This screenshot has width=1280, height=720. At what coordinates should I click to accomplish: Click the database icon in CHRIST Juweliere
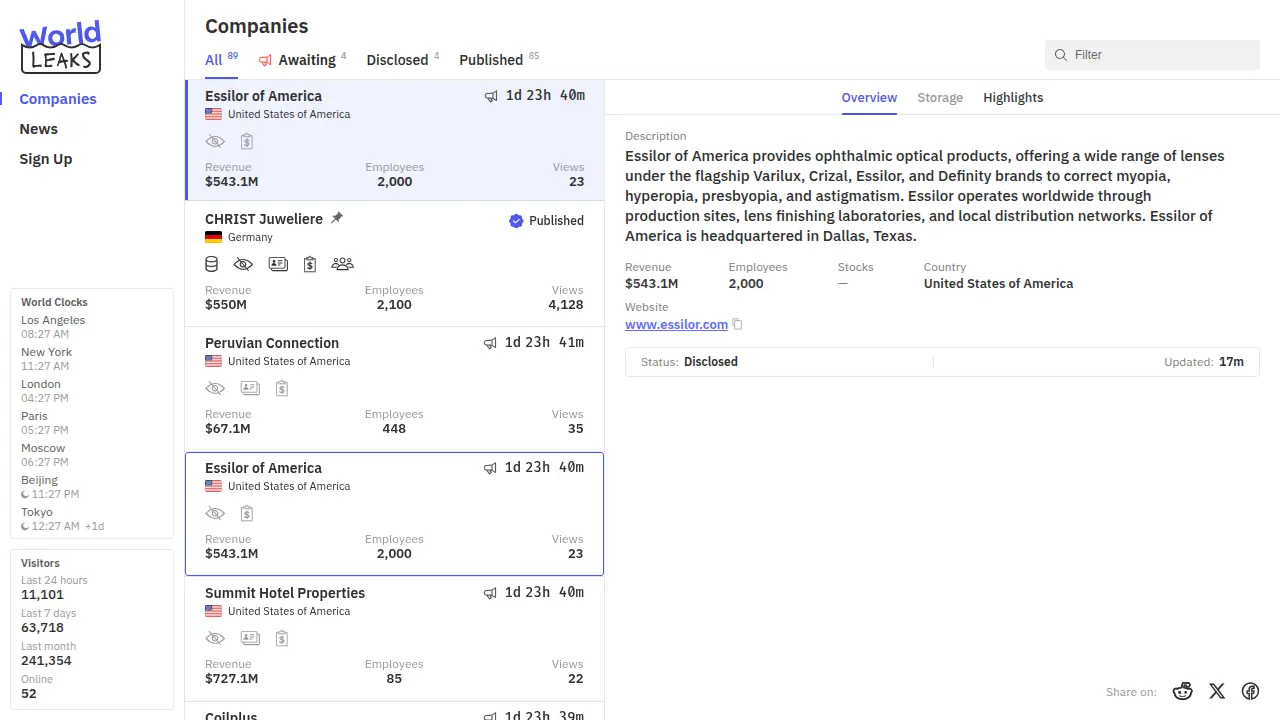(211, 264)
